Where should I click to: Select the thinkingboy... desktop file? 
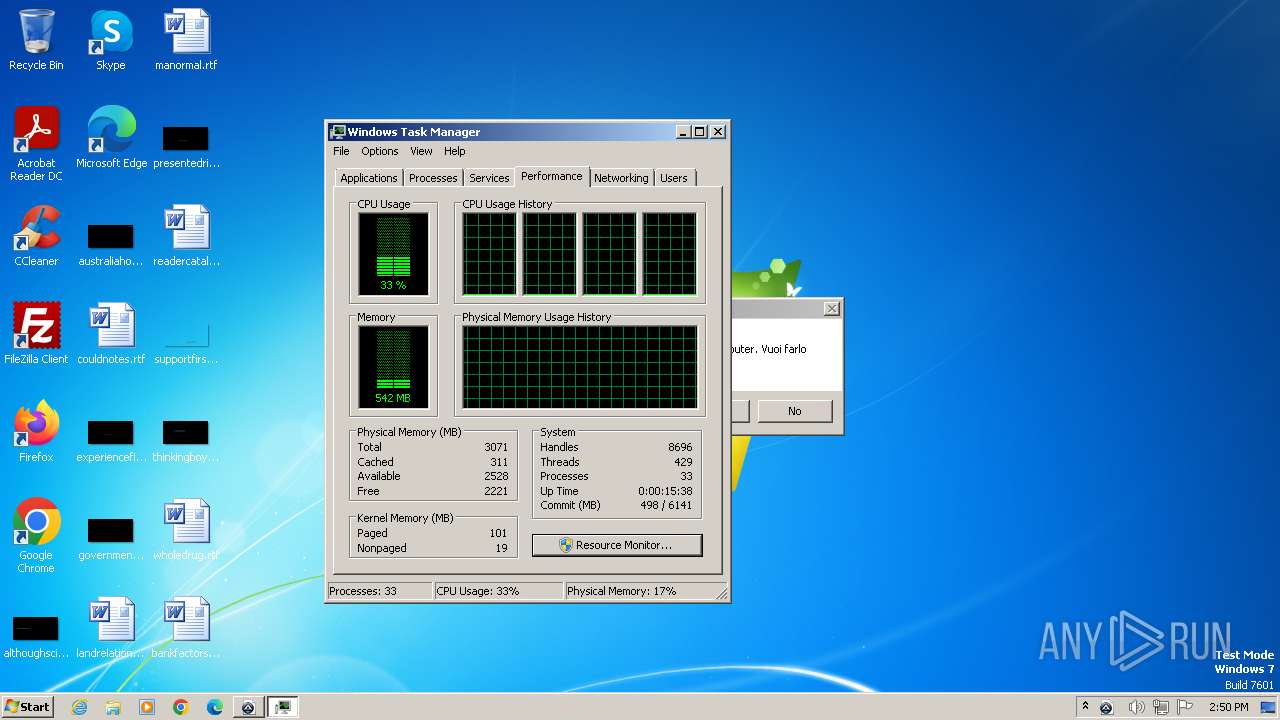[x=186, y=439]
